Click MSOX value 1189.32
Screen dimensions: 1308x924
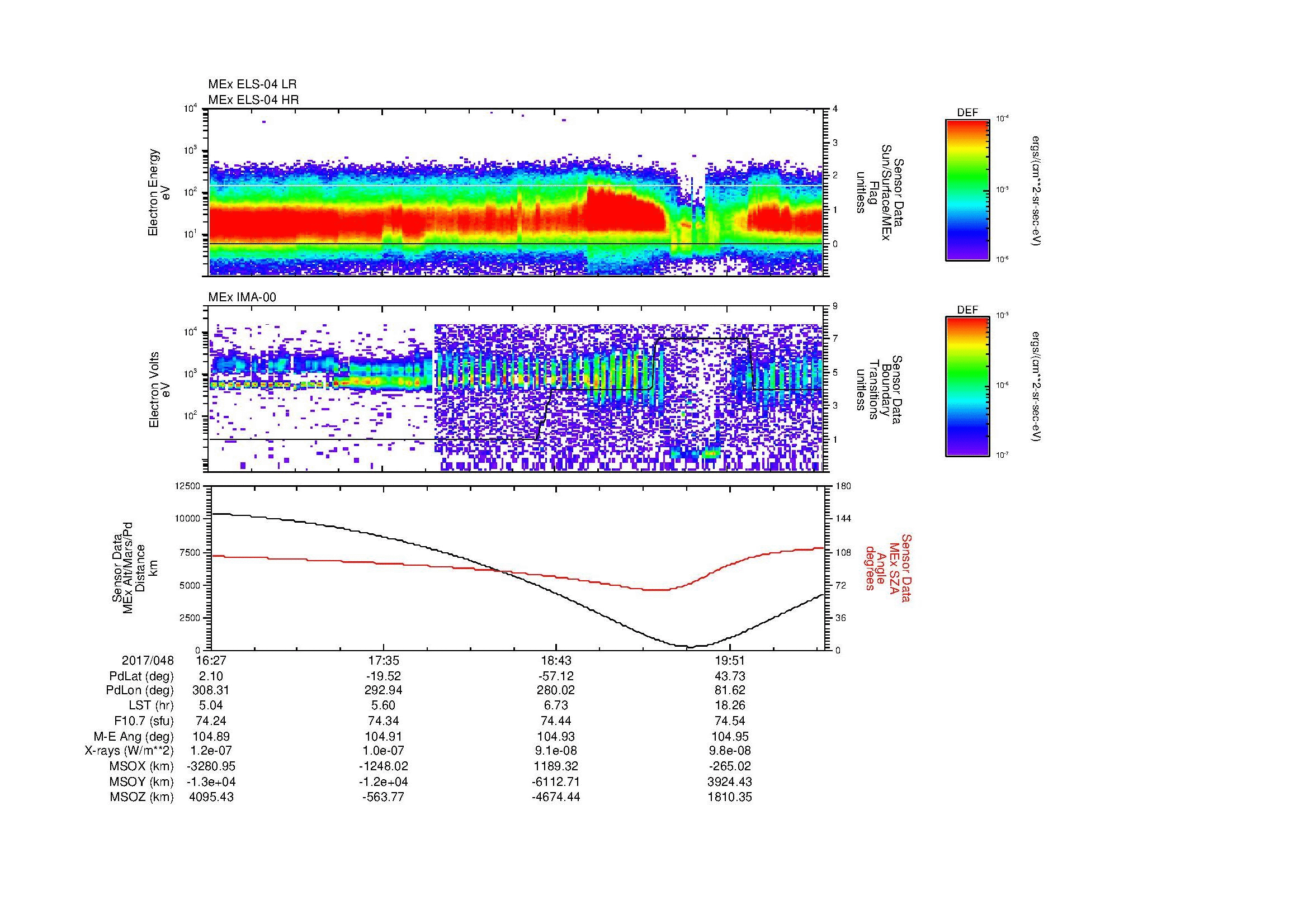[555, 766]
